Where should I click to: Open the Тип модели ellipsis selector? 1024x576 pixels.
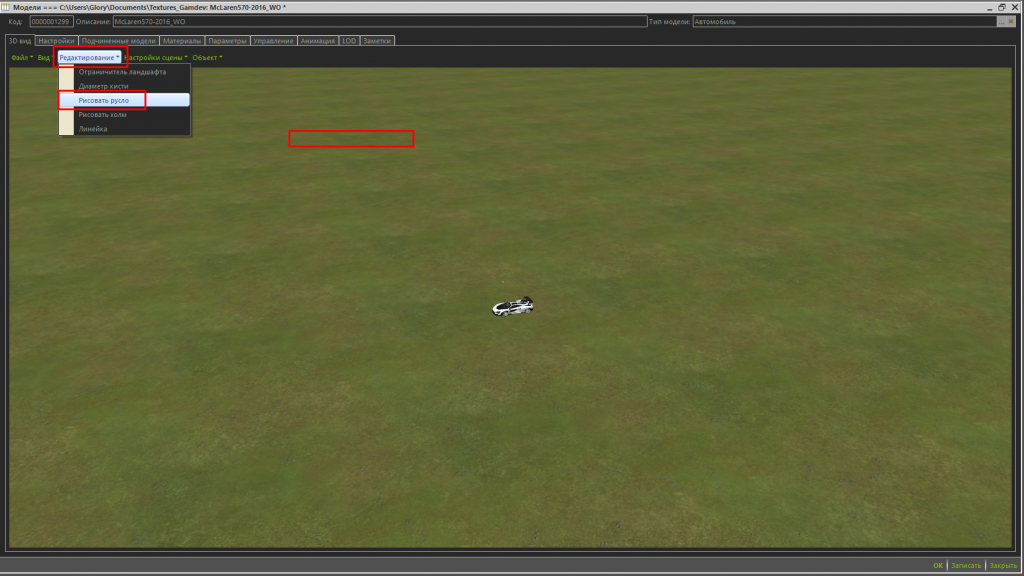pyautogui.click(x=1001, y=22)
